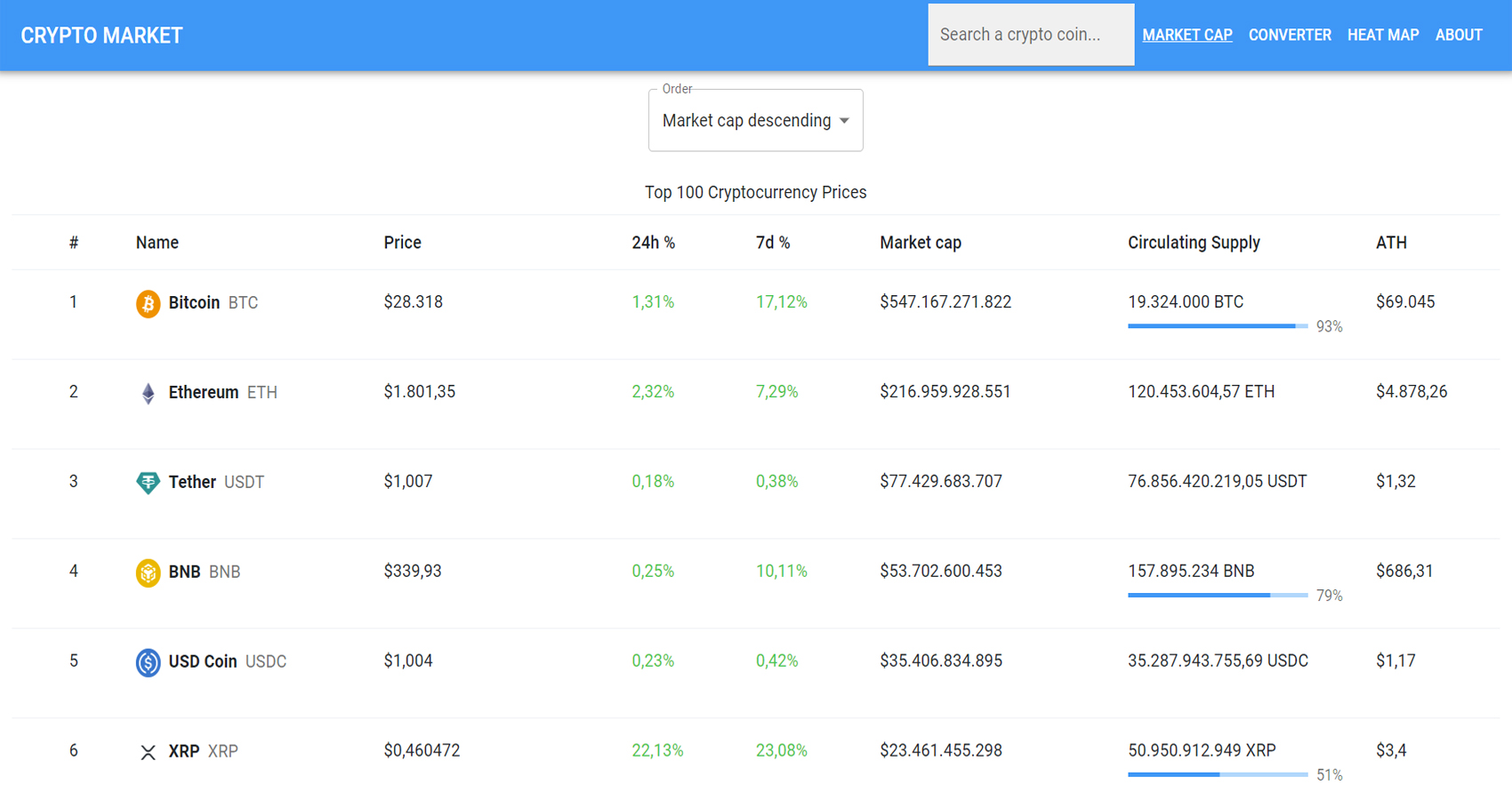Click BNB ATH value $686,31

point(1404,572)
